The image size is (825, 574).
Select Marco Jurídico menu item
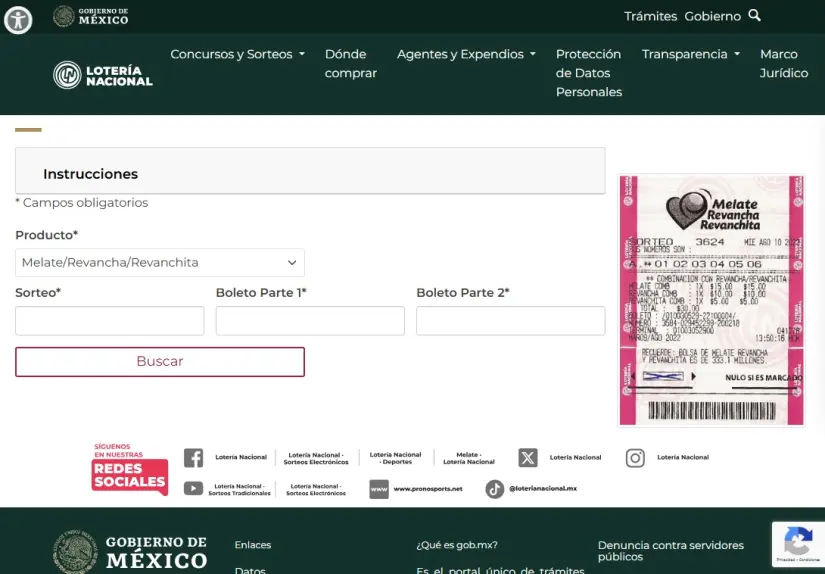(x=783, y=63)
